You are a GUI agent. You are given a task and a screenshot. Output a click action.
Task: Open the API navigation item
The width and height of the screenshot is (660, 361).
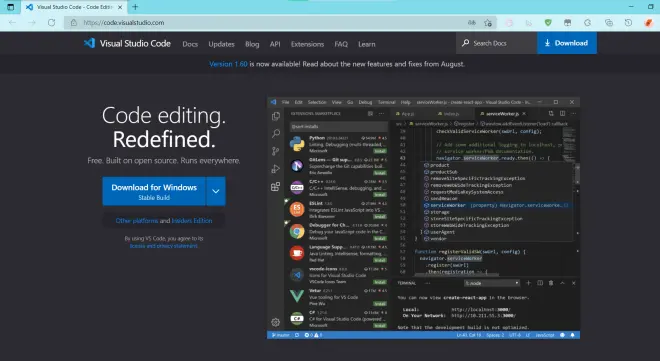point(275,44)
